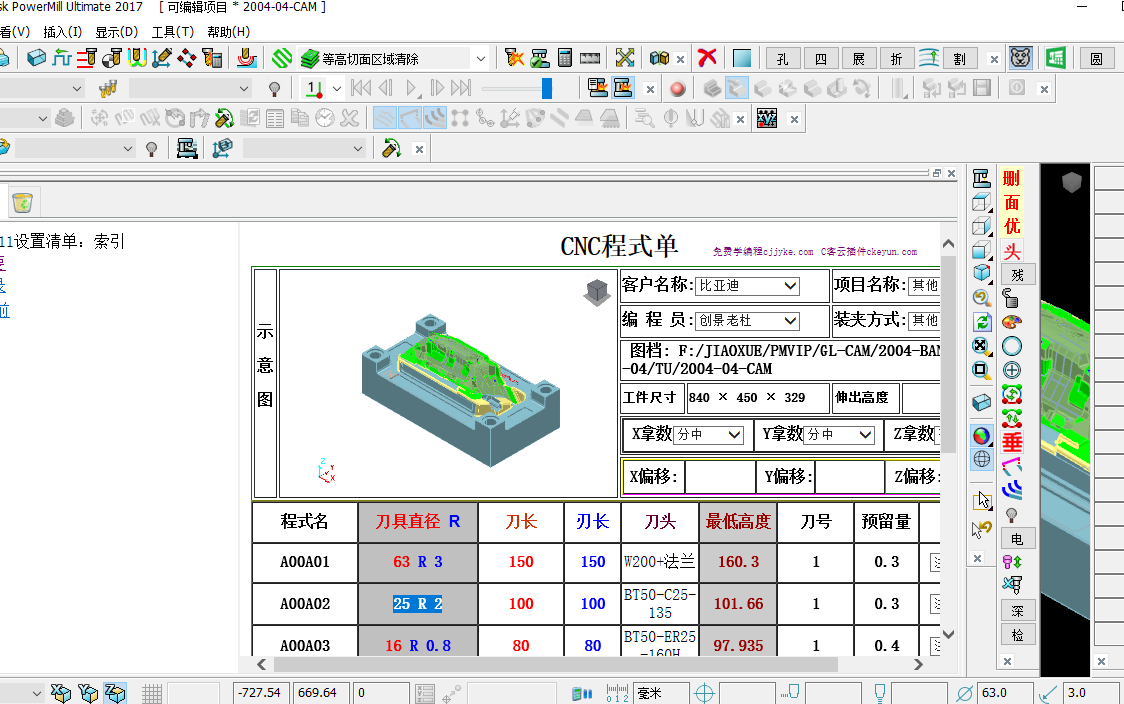Click the simulation speed slider handle

pyautogui.click(x=547, y=88)
